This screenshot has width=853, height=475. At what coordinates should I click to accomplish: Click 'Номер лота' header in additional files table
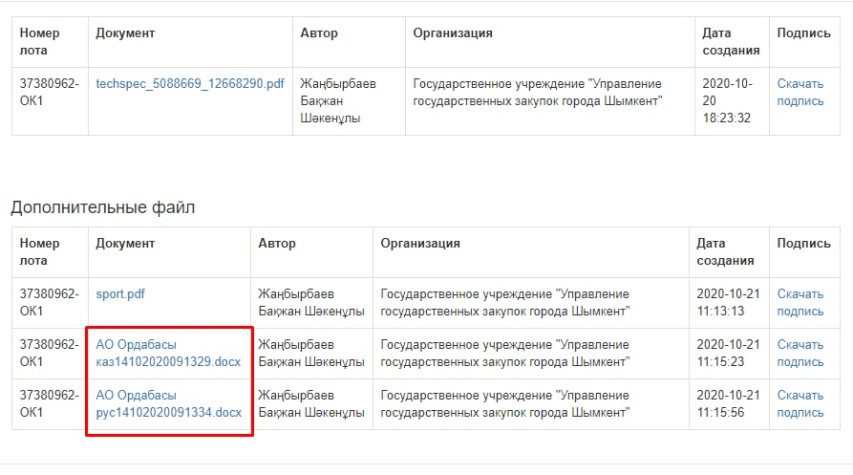[x=40, y=252]
